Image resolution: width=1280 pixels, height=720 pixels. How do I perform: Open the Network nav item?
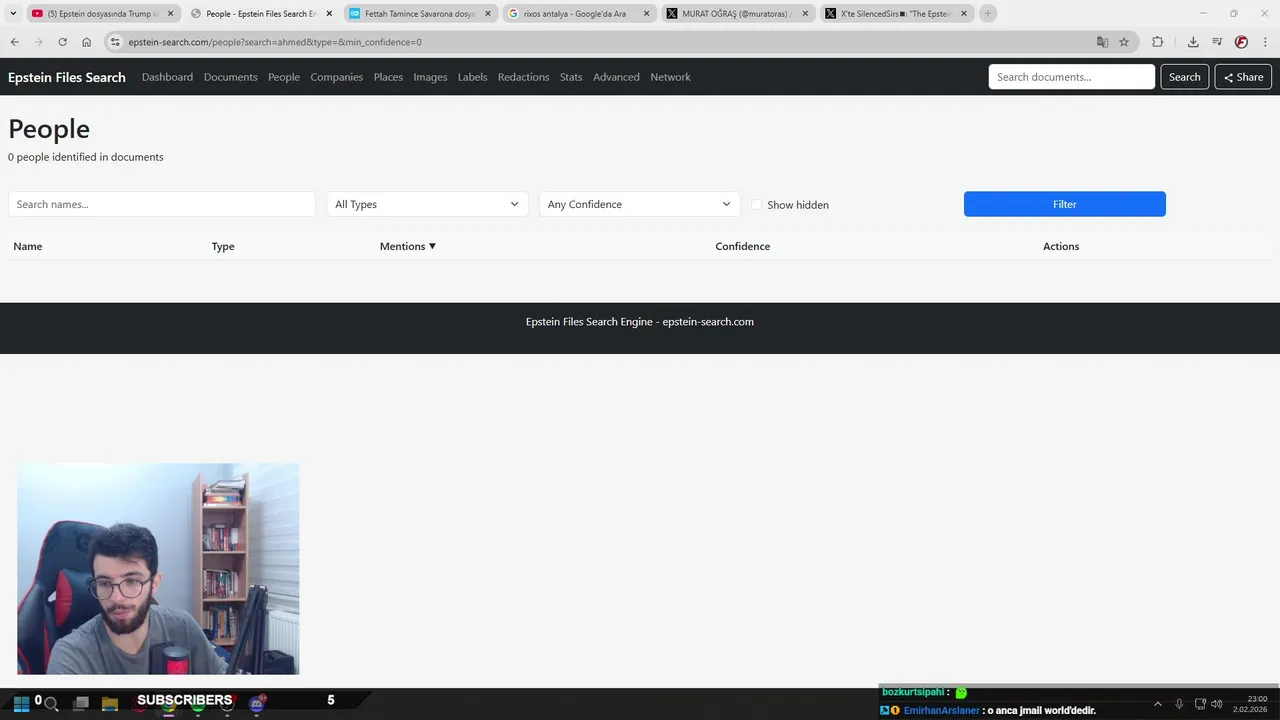[670, 77]
